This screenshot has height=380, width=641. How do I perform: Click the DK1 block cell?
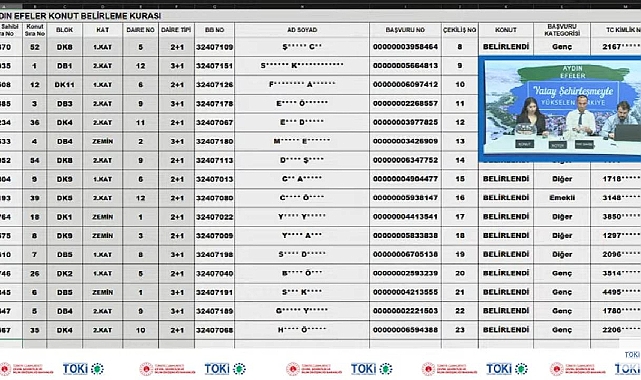tap(65, 217)
